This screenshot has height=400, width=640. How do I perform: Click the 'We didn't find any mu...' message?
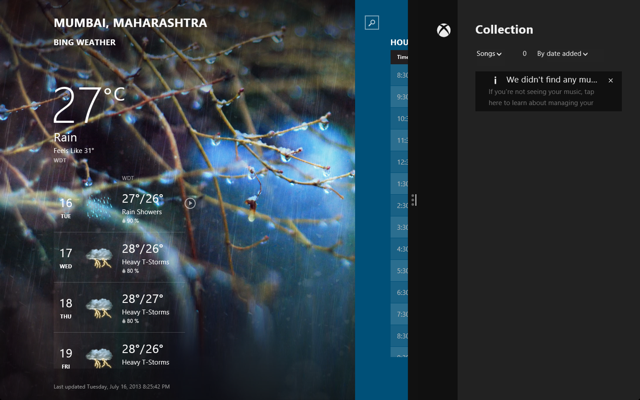coord(551,80)
